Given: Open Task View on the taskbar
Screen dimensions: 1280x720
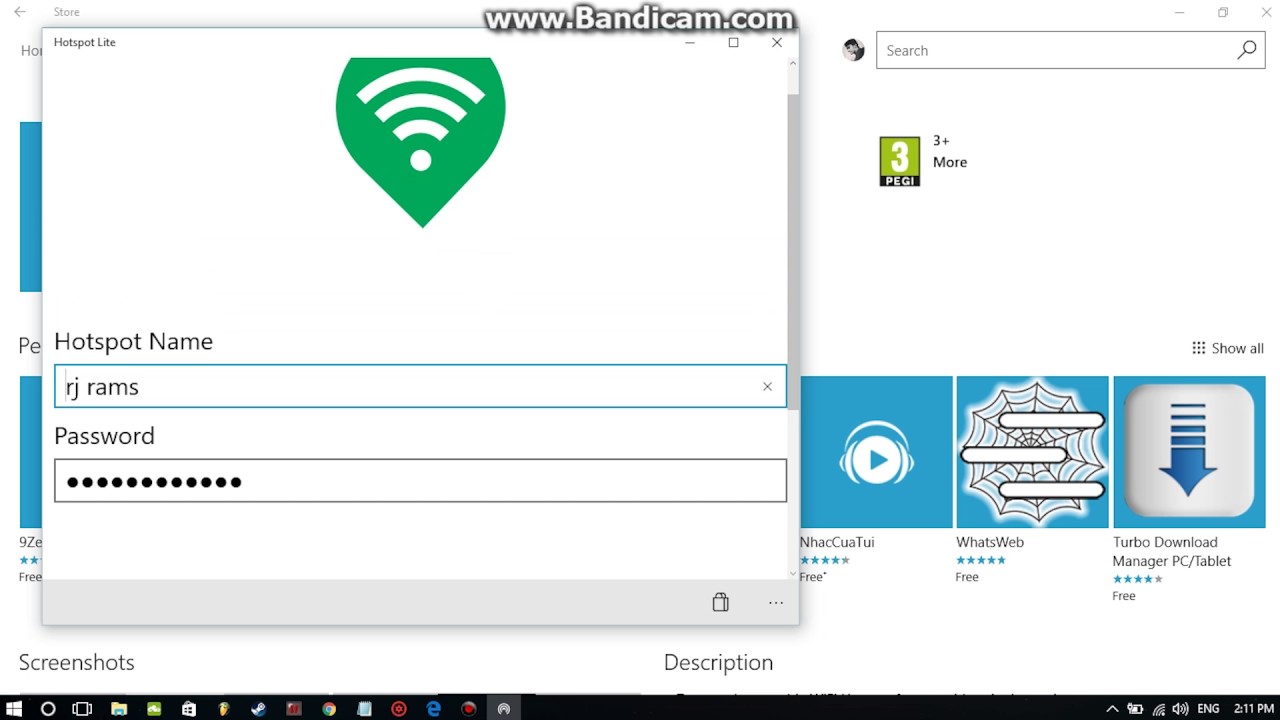Looking at the screenshot, I should click(x=82, y=709).
